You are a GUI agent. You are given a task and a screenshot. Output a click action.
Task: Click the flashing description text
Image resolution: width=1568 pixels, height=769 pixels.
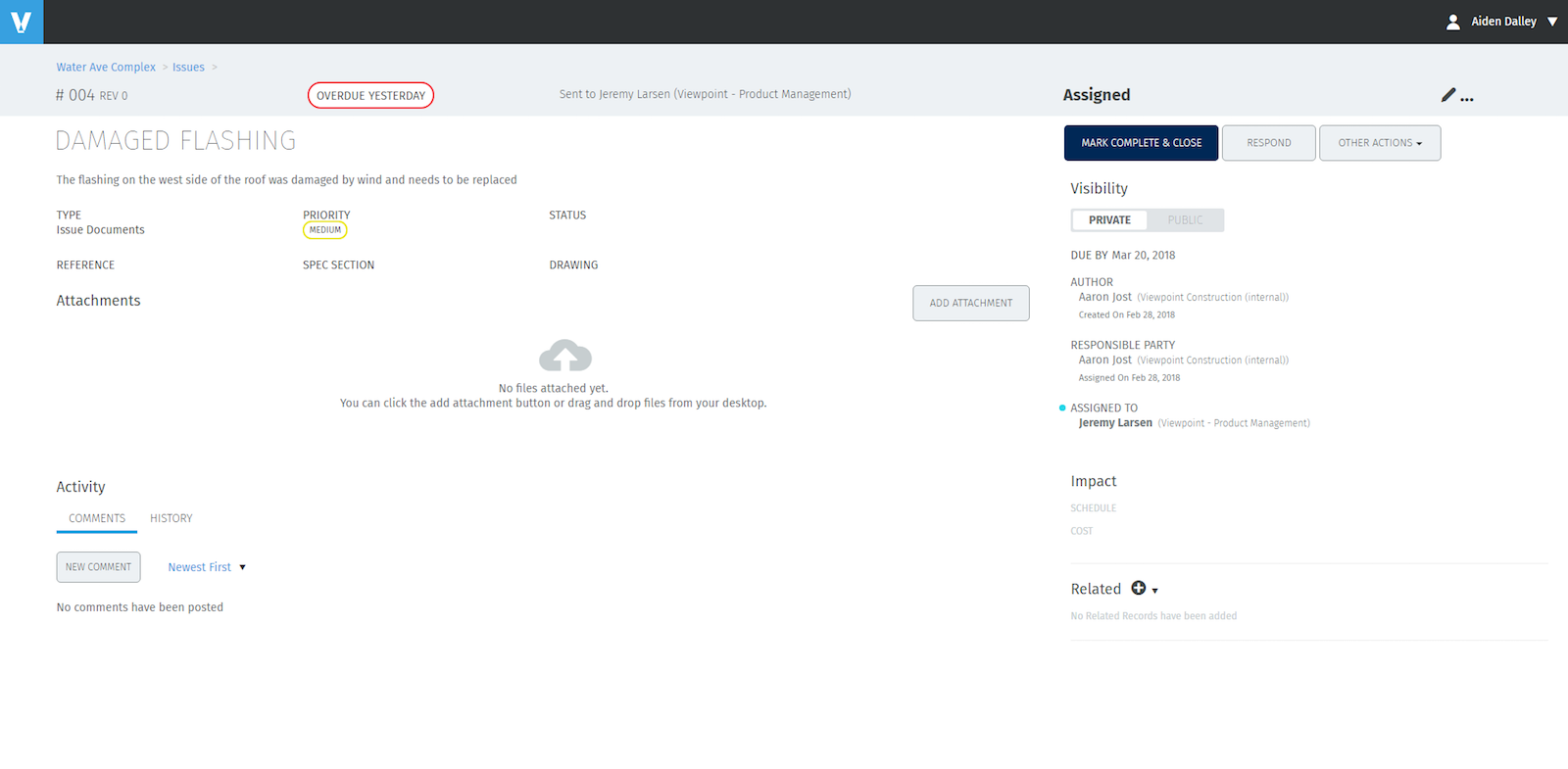coord(286,180)
